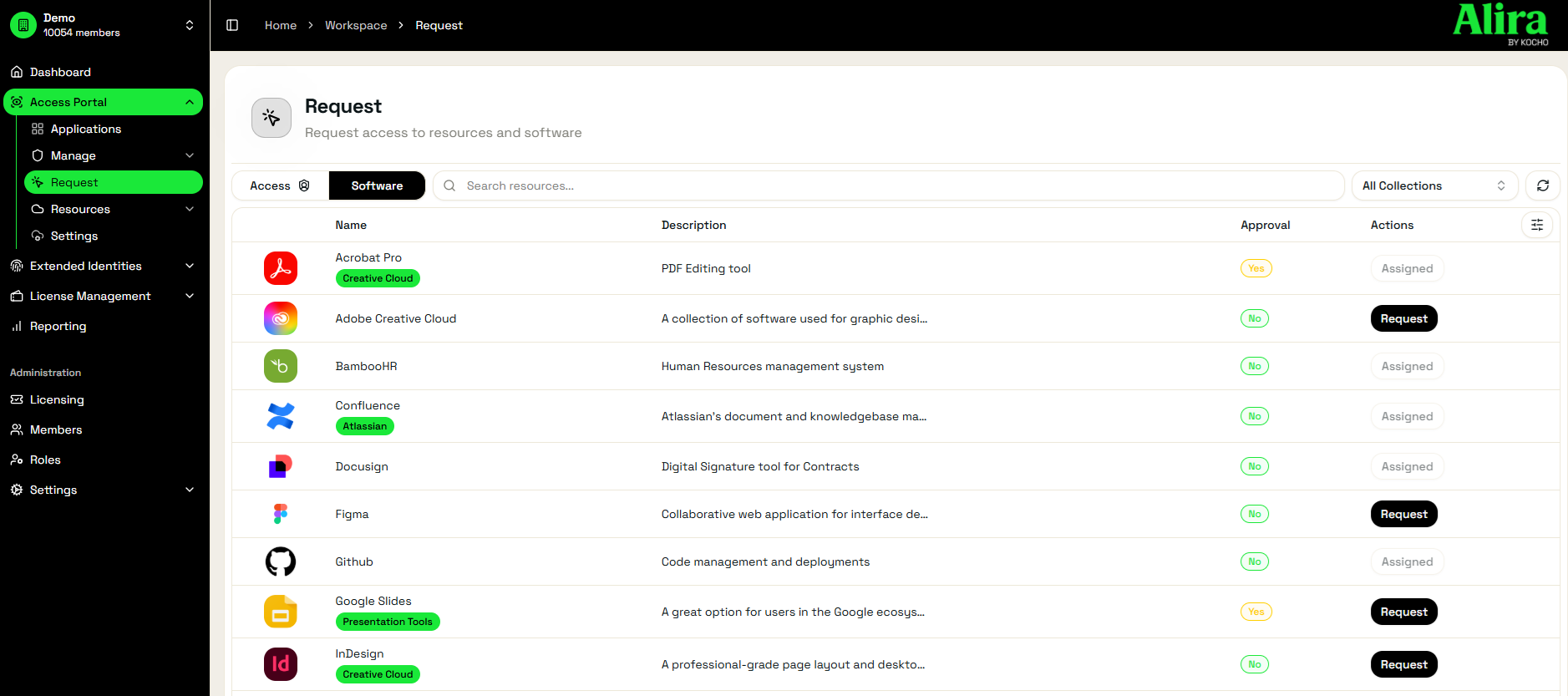Click the Google Slides app icon

point(281,612)
